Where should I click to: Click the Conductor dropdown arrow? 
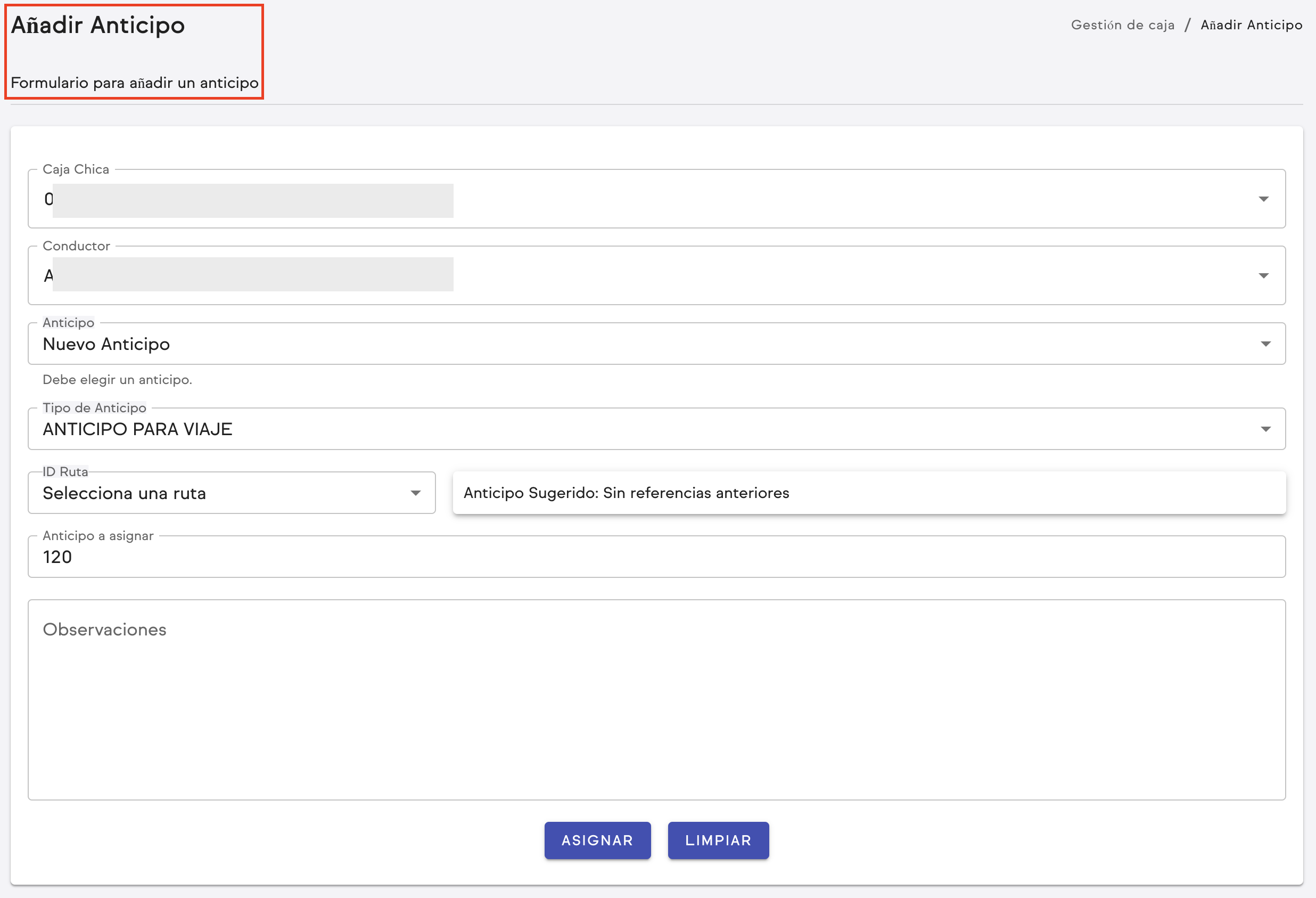click(1263, 276)
